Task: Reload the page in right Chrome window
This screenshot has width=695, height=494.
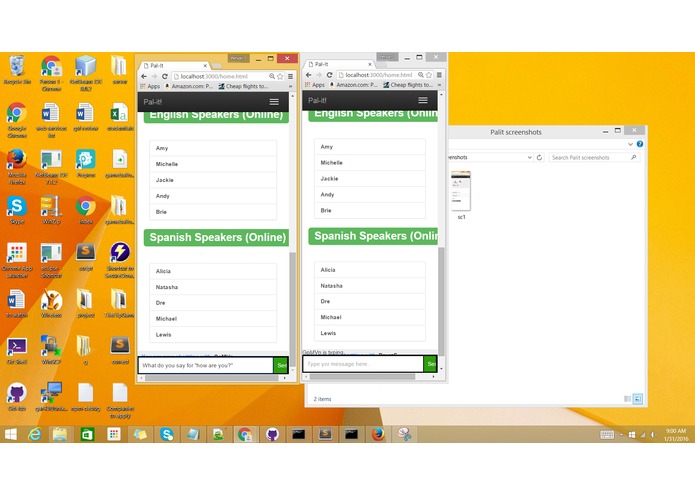Action: 329,75
